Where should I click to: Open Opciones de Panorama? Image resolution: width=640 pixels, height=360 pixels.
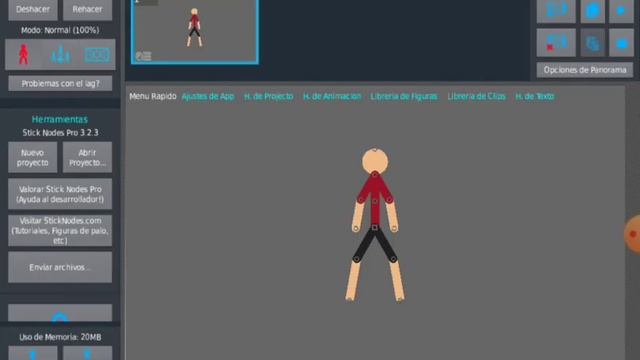point(585,70)
